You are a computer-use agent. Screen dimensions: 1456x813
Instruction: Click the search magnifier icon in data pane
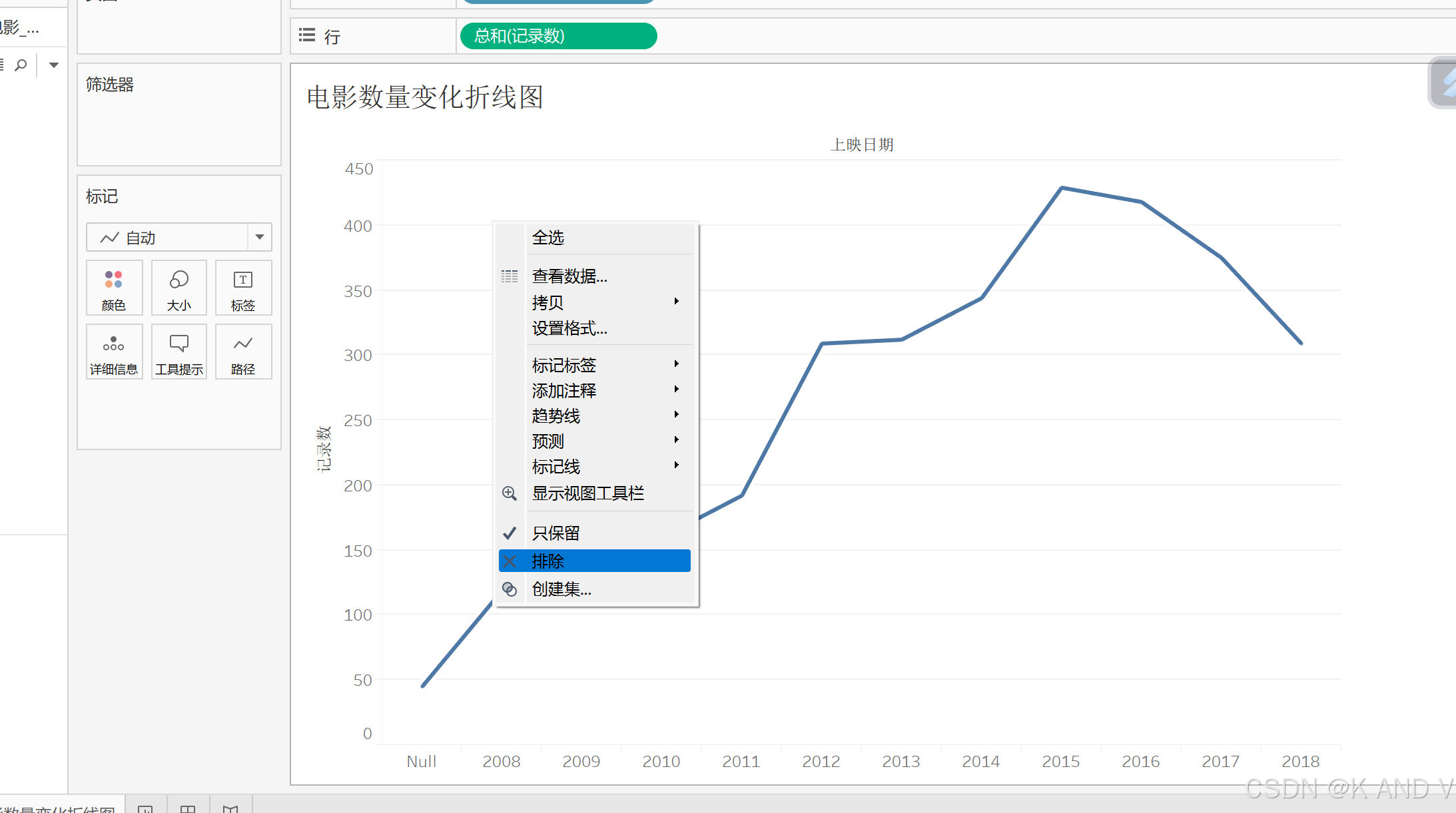[21, 65]
